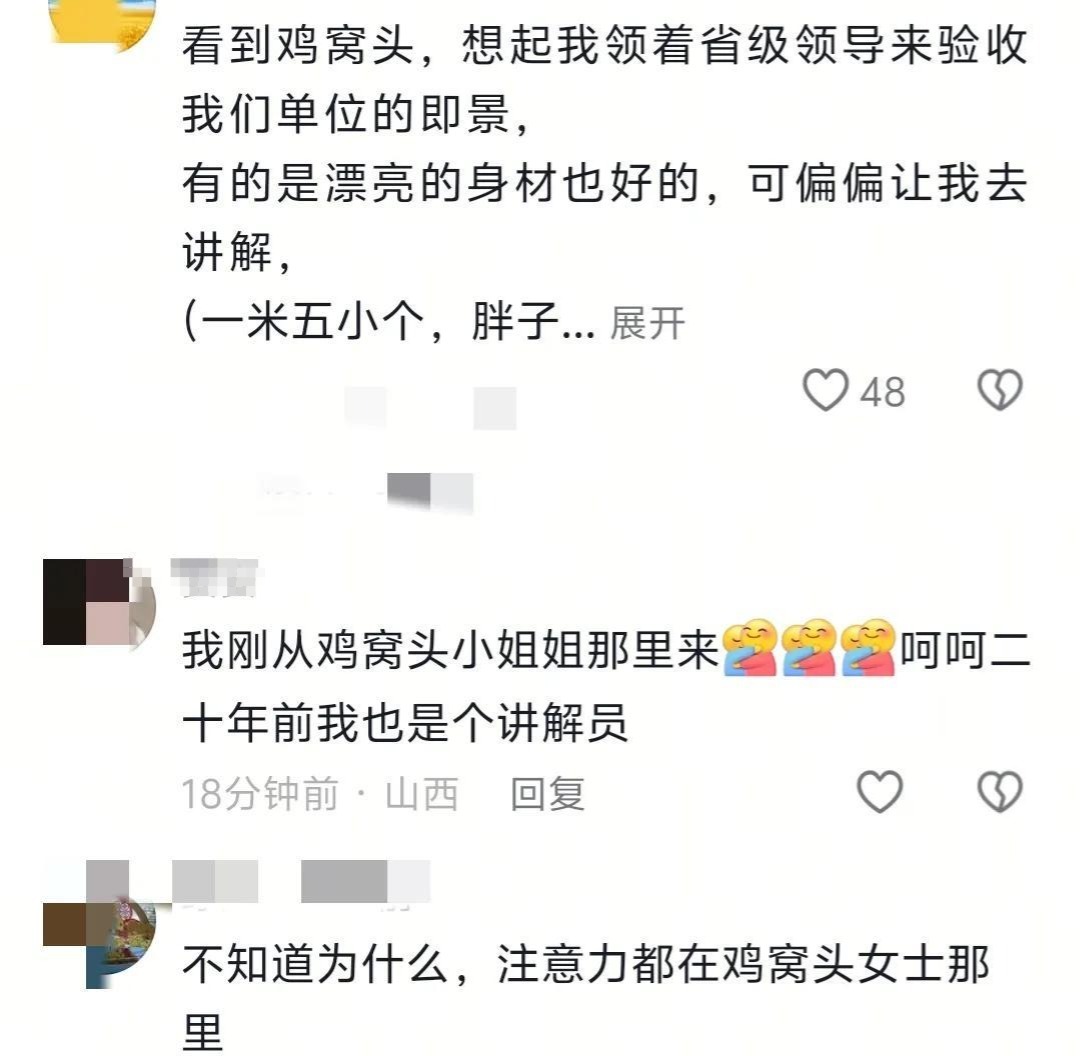Like the comment with 48 likes
The width and height of the screenshot is (1080, 1056).
click(x=825, y=391)
